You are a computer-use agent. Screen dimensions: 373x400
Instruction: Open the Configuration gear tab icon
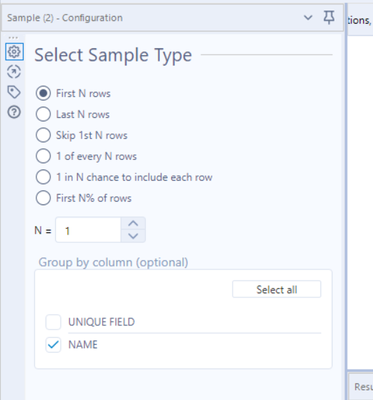pos(14,52)
